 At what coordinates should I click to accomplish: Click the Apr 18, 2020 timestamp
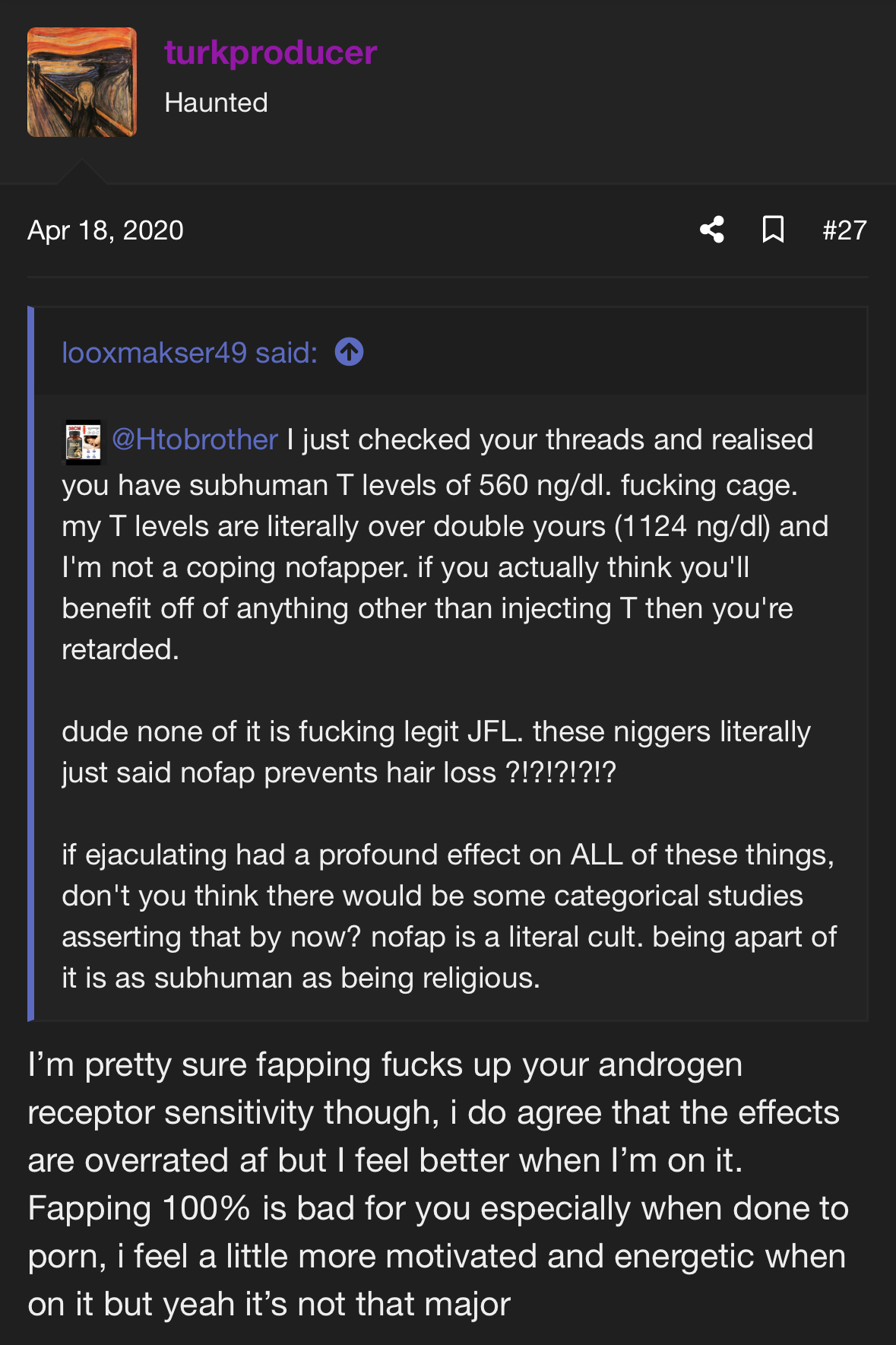tap(106, 230)
